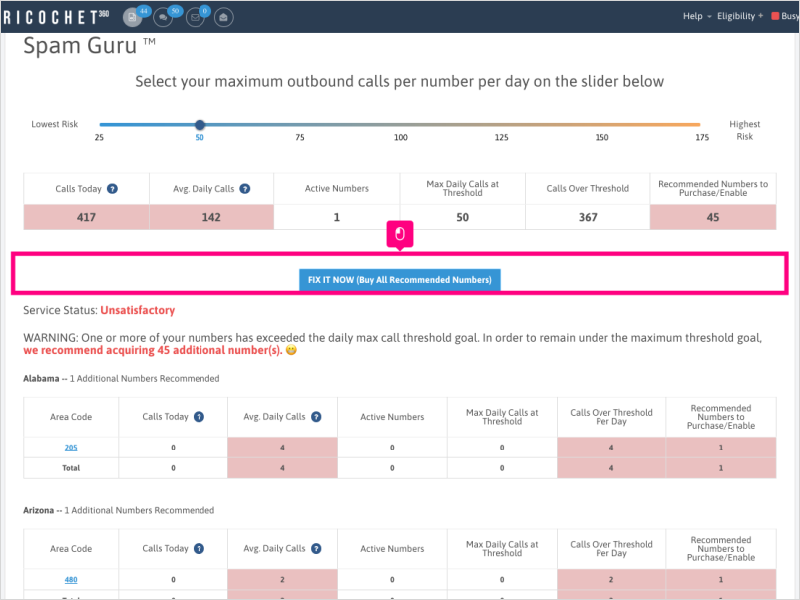
Task: Open the Help dropdown menu
Action: tap(697, 16)
